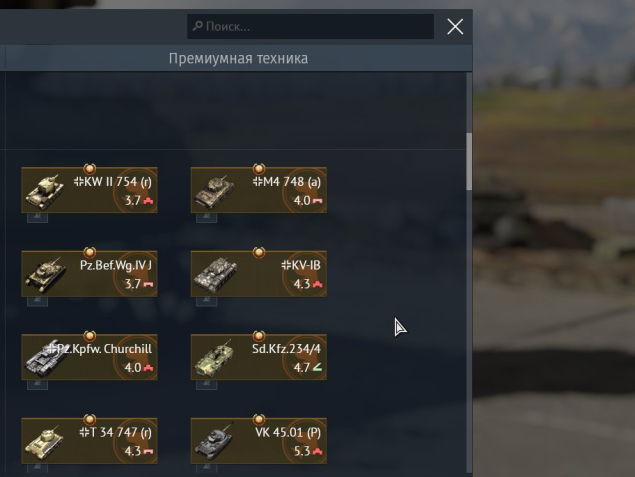Viewport: 635px width, 477px height.
Task: Open the Pz.Bef.Wg.IV J vehicle card
Action: (89, 274)
